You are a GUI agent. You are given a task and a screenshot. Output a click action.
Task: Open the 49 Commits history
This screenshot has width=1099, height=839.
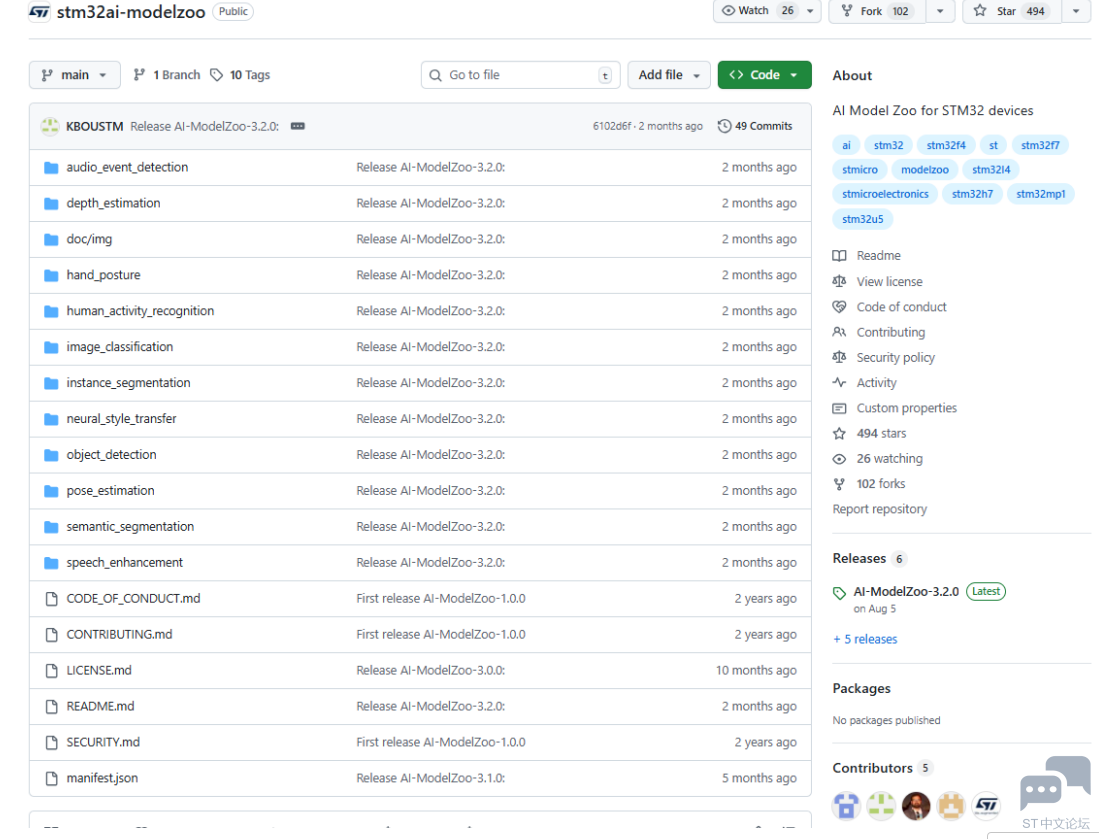pyautogui.click(x=755, y=126)
